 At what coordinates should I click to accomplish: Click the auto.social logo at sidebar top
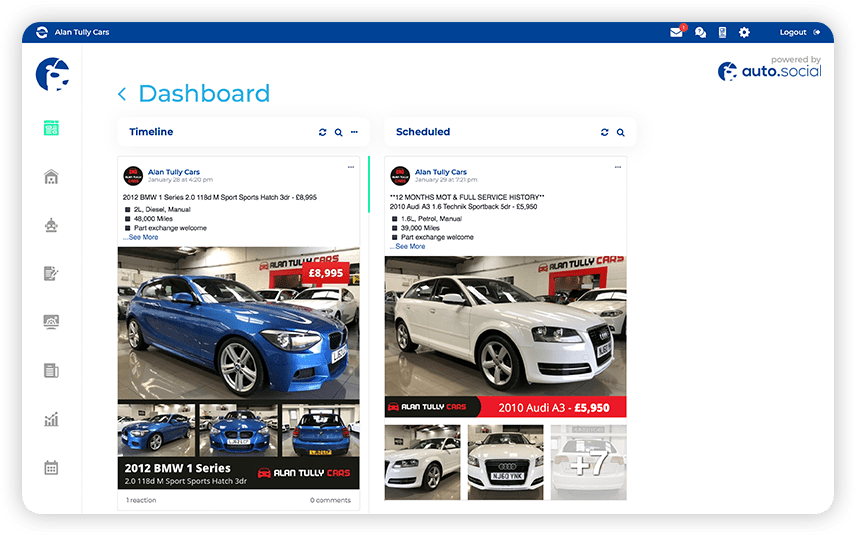[52, 74]
